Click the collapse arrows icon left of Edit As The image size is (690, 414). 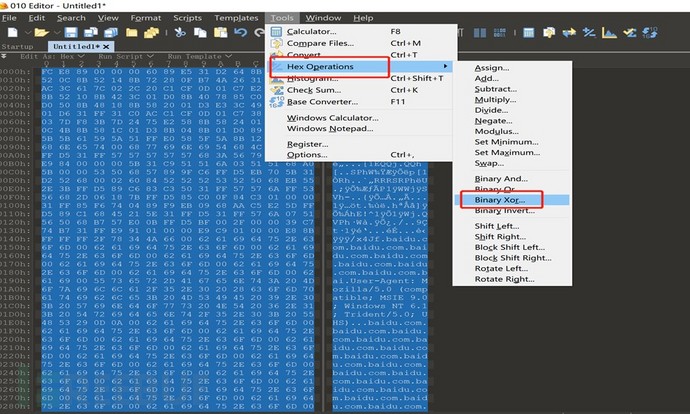pyautogui.click(x=4, y=56)
